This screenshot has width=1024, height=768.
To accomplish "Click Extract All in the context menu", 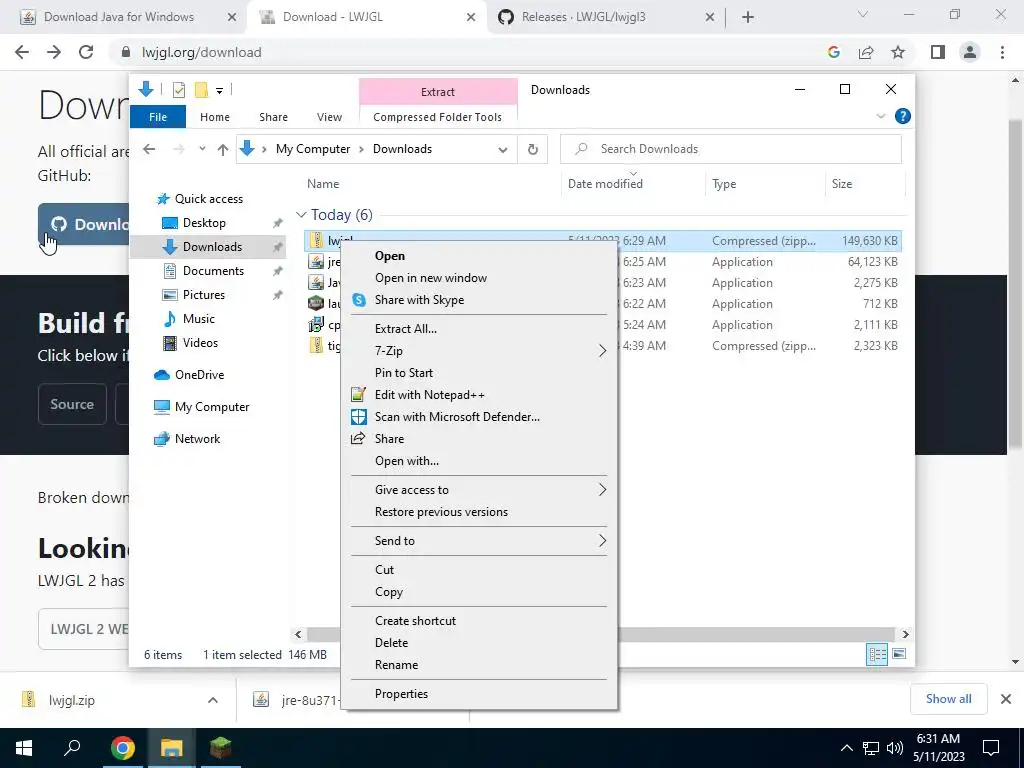I will coord(406,328).
